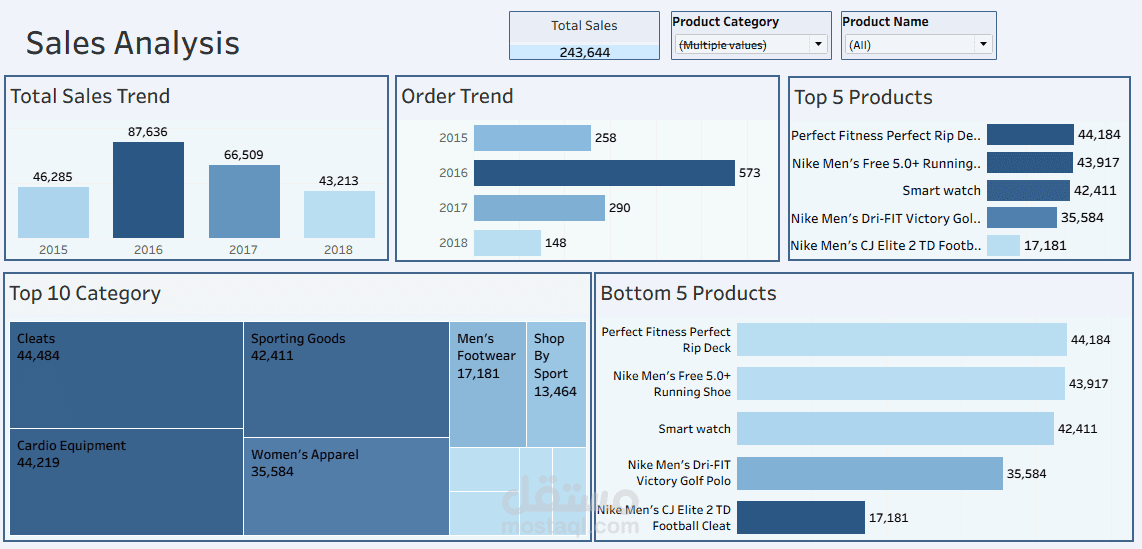Pick the 2017 bar in Total Sales Trend

(244, 201)
